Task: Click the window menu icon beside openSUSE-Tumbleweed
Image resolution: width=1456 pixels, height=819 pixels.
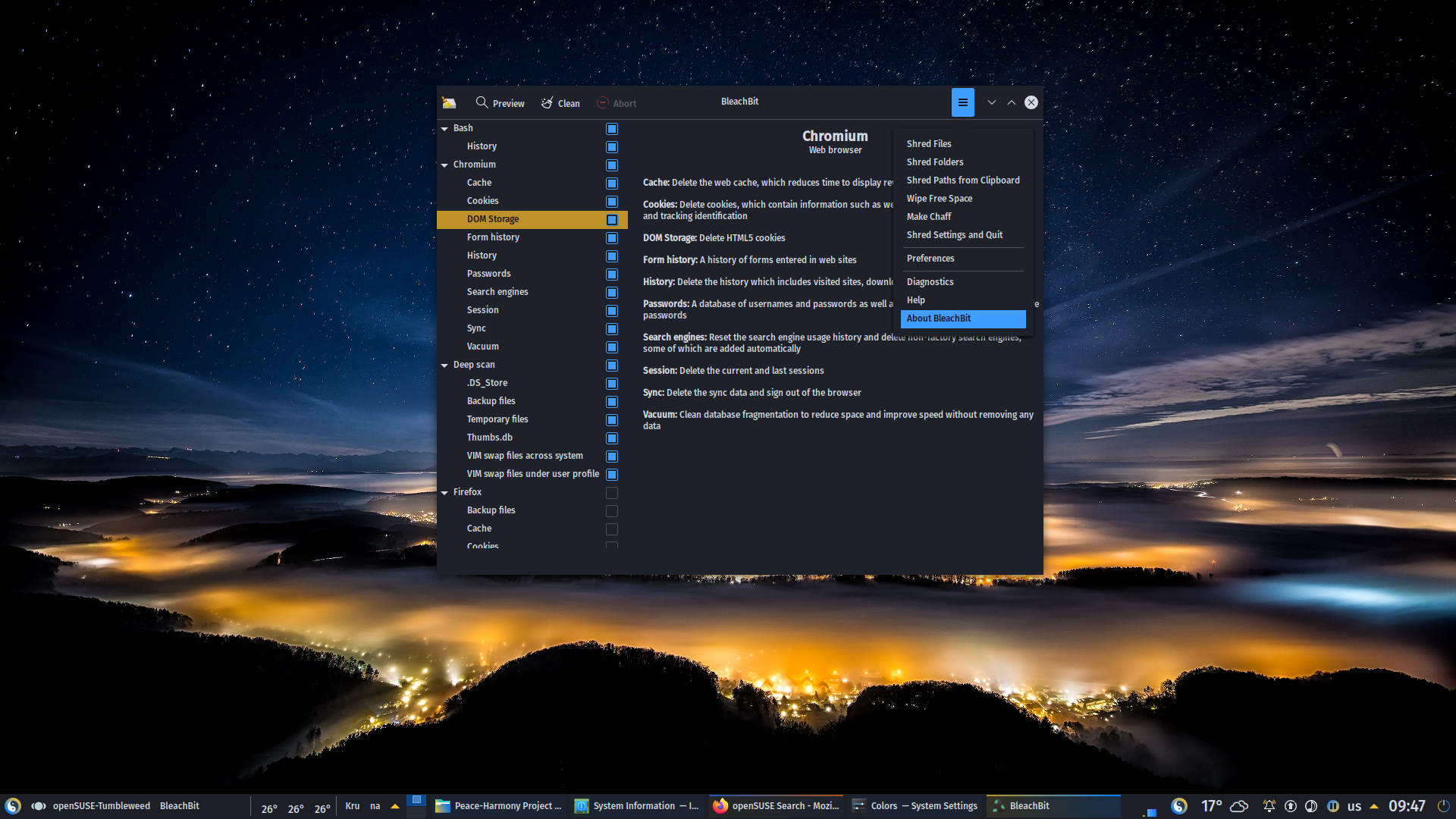Action: [x=39, y=806]
